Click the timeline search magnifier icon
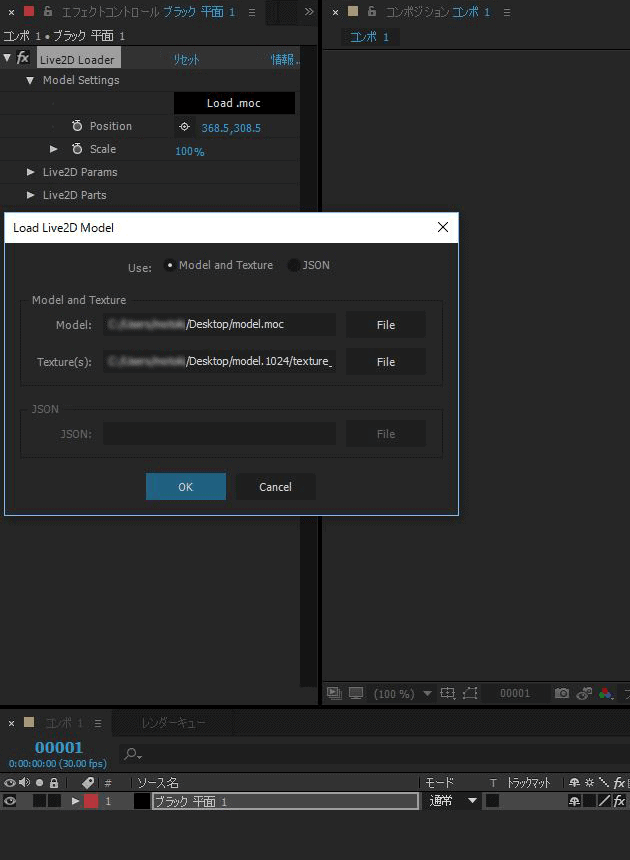Screen dimensions: 630x860 tap(131, 754)
